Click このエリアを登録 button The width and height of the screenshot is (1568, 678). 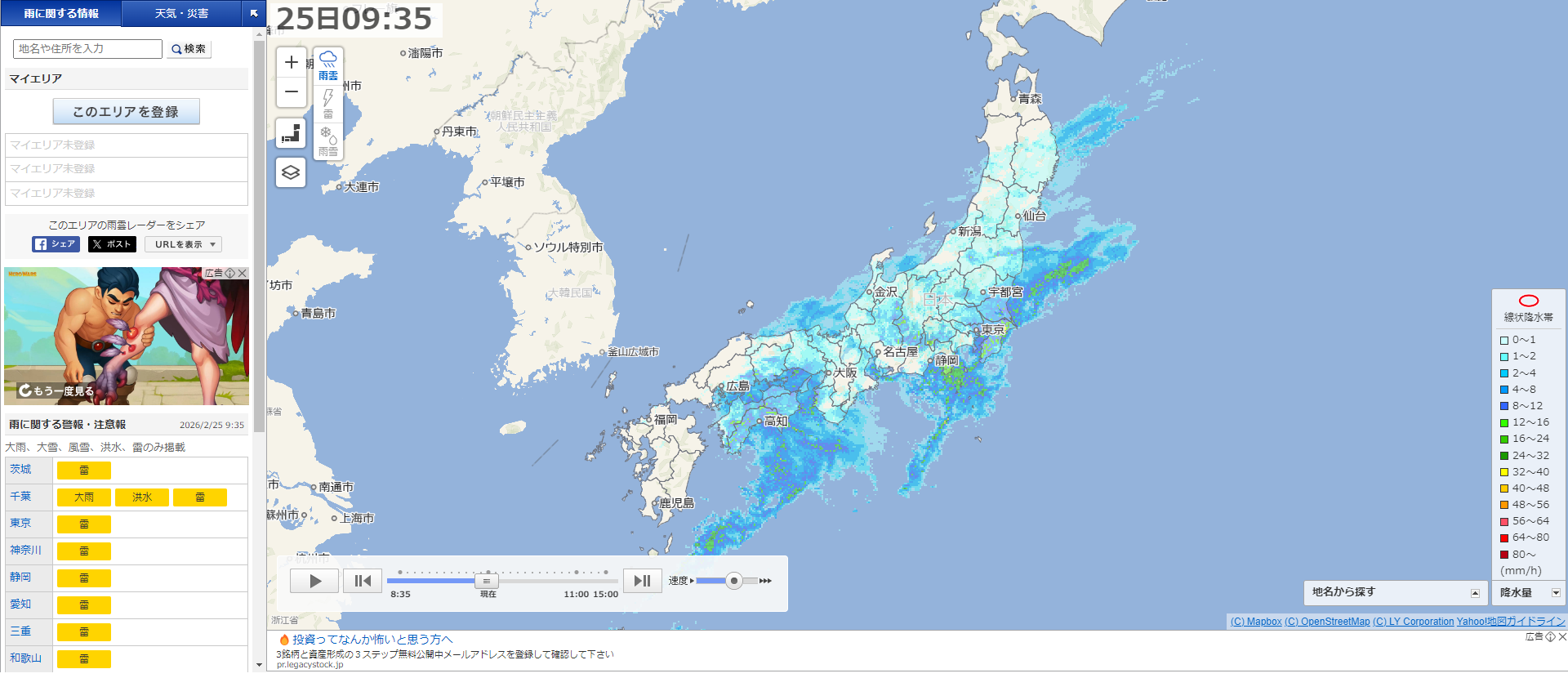pyautogui.click(x=126, y=112)
